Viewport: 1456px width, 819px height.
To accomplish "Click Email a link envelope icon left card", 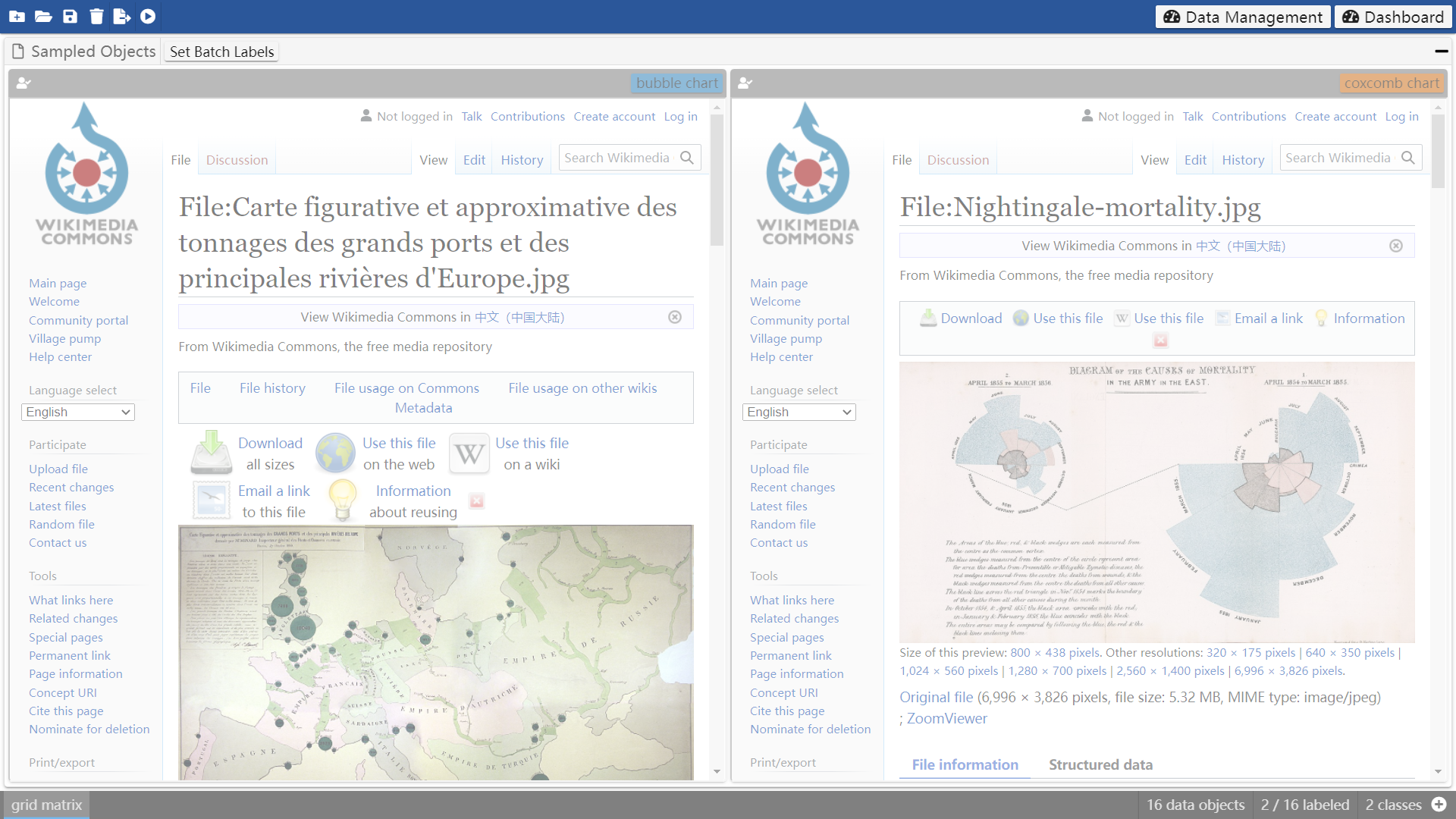I will [x=212, y=500].
